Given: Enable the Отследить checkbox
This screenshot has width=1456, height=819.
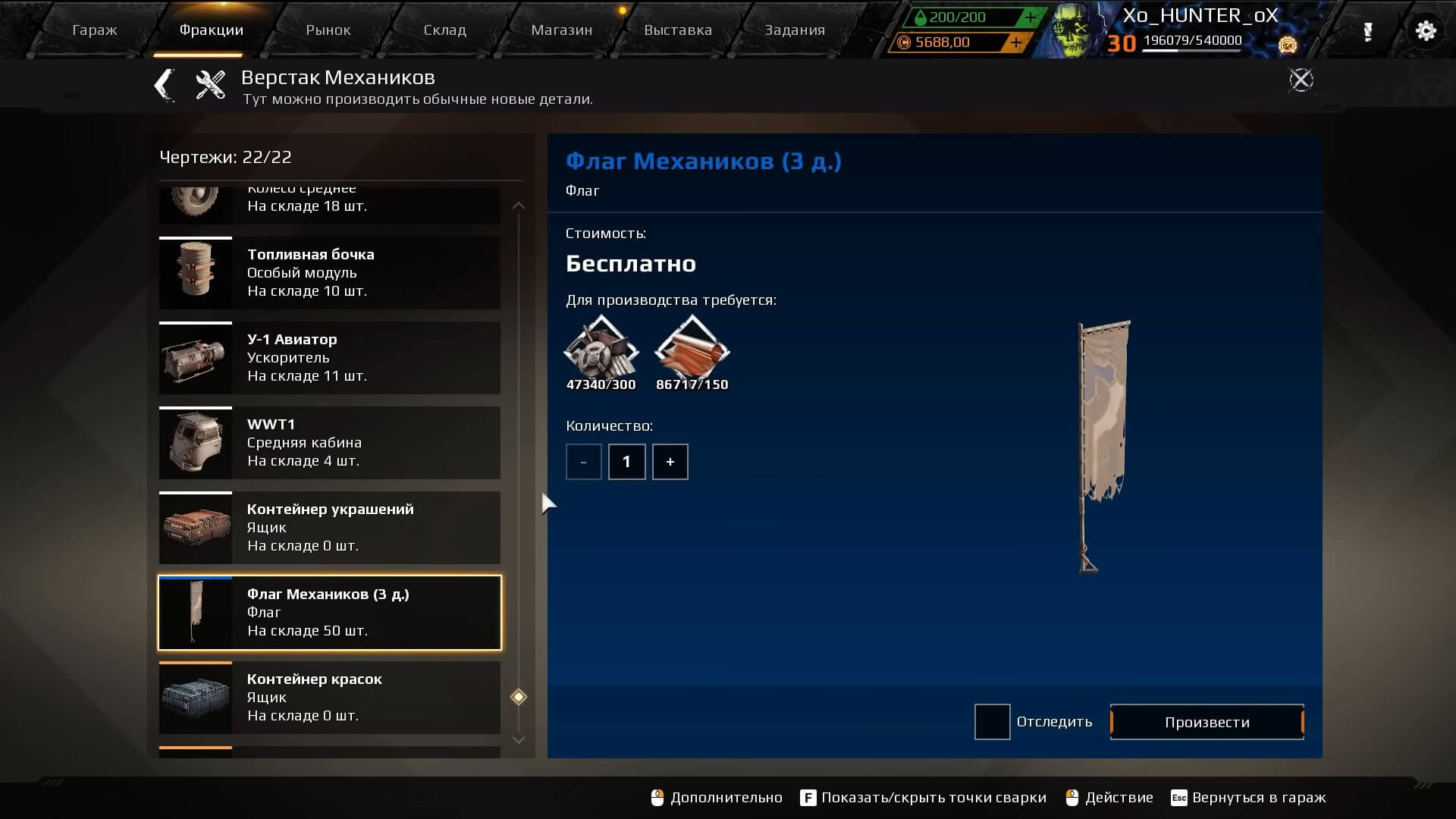Looking at the screenshot, I should point(992,722).
